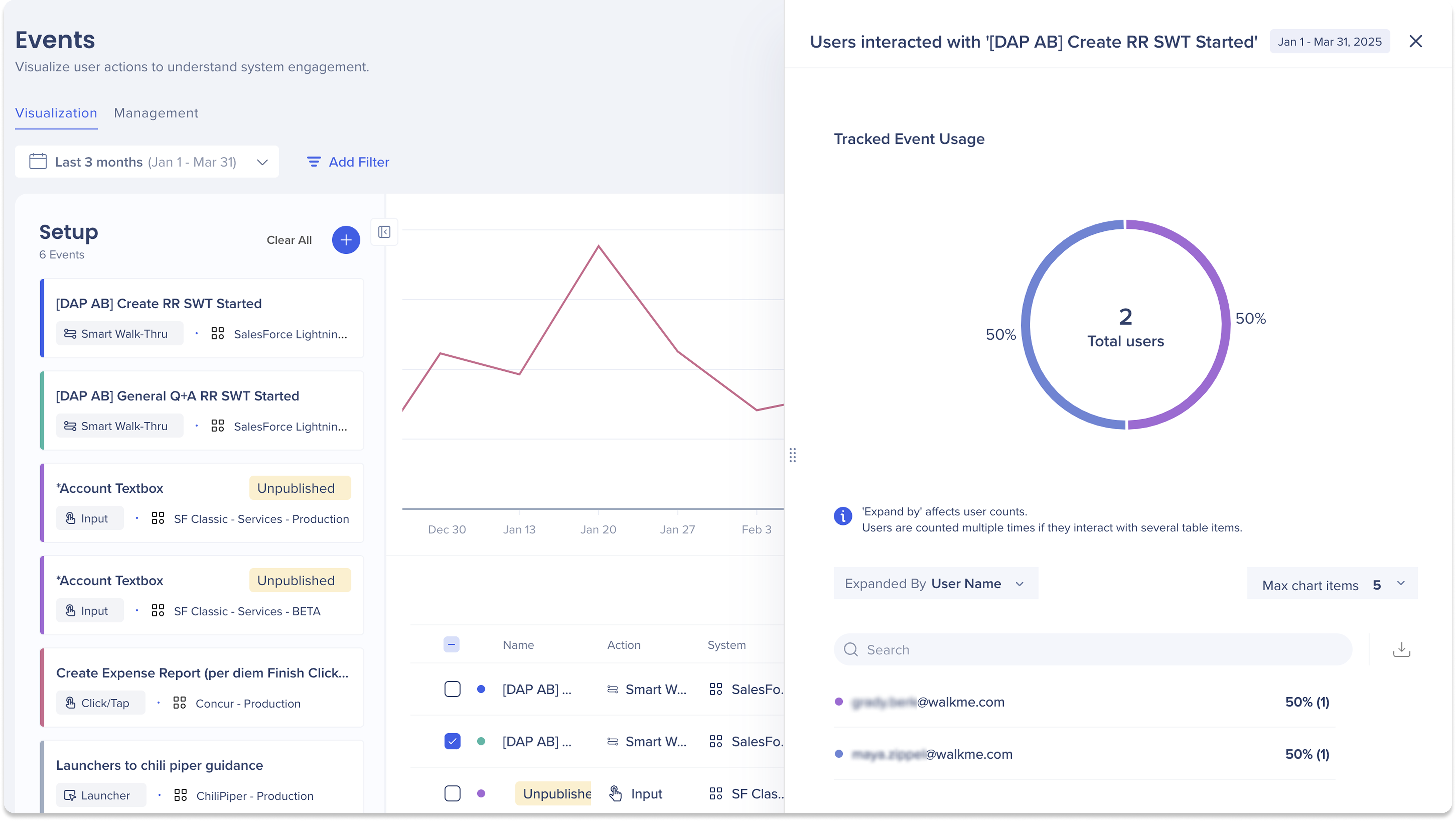Click the search magnifier icon in side panel
The height and width of the screenshot is (821, 1456).
pos(851,650)
